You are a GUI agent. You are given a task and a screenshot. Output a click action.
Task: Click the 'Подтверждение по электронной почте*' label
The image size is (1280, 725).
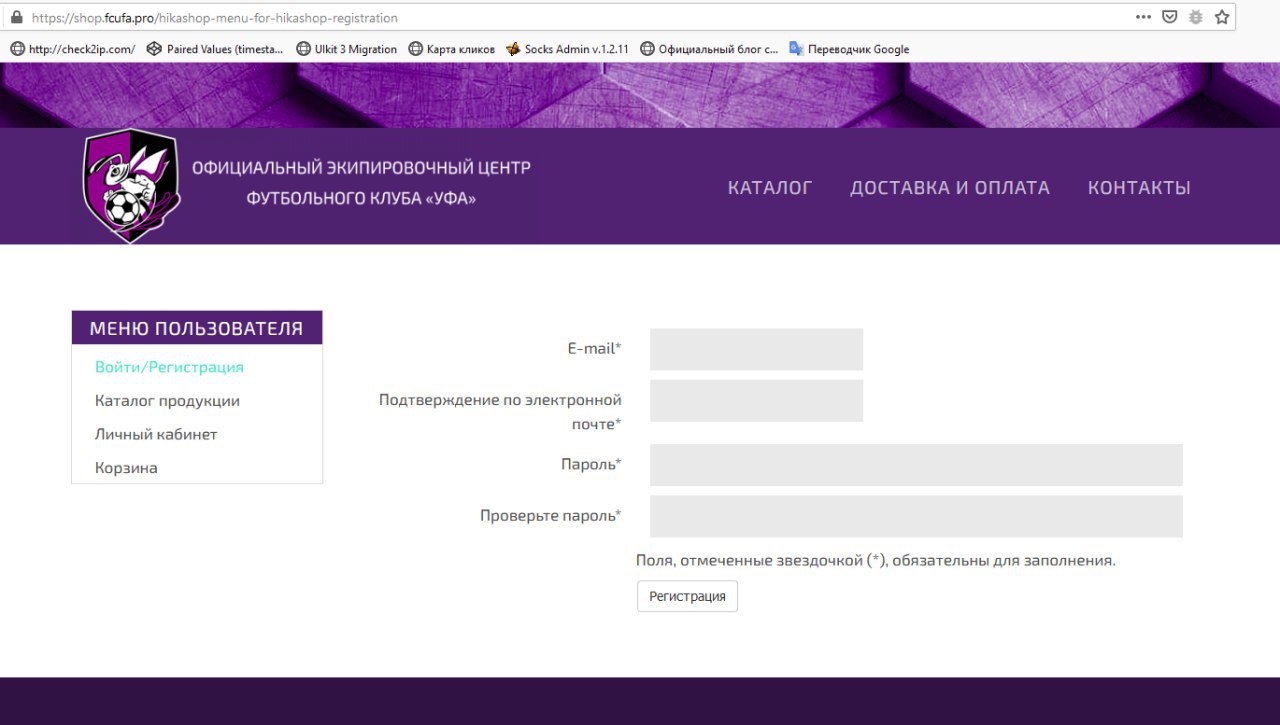click(x=500, y=412)
